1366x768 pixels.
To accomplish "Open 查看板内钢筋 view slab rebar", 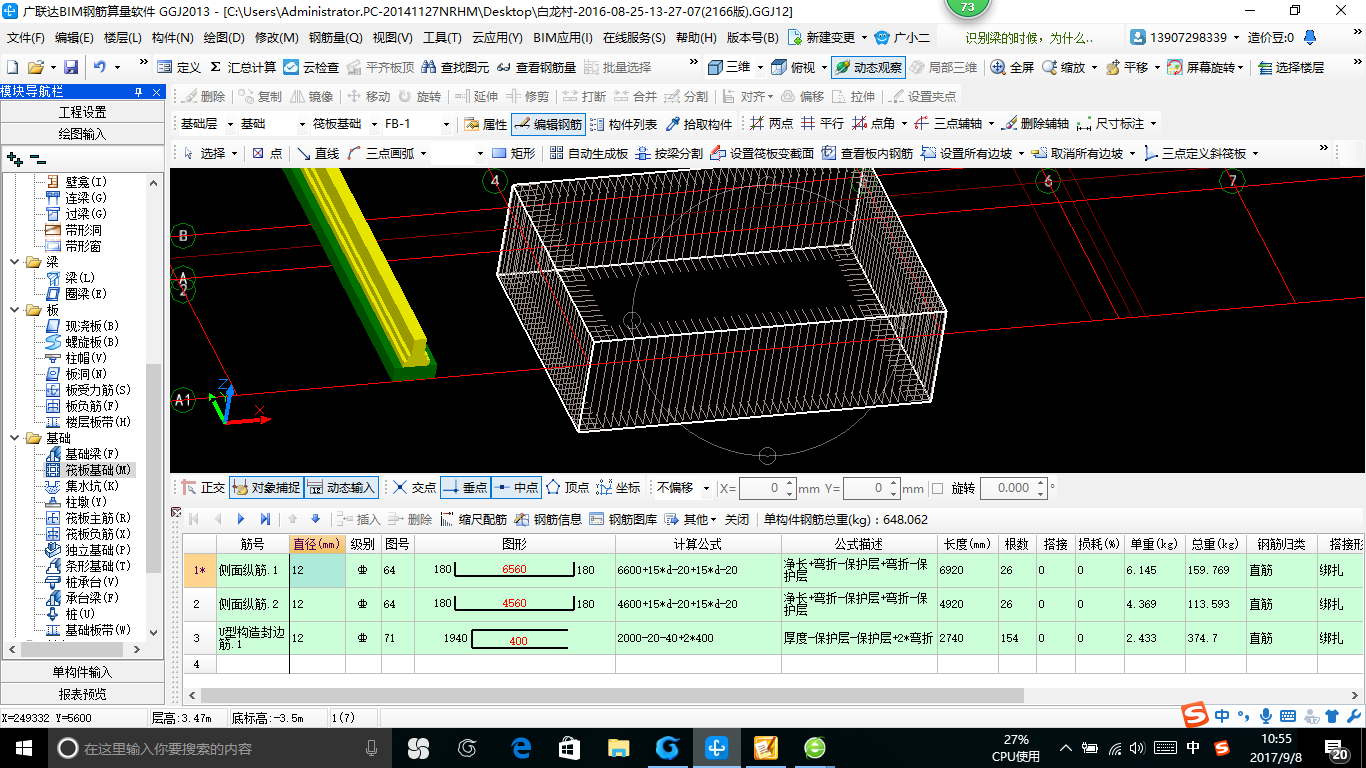I will (x=867, y=153).
